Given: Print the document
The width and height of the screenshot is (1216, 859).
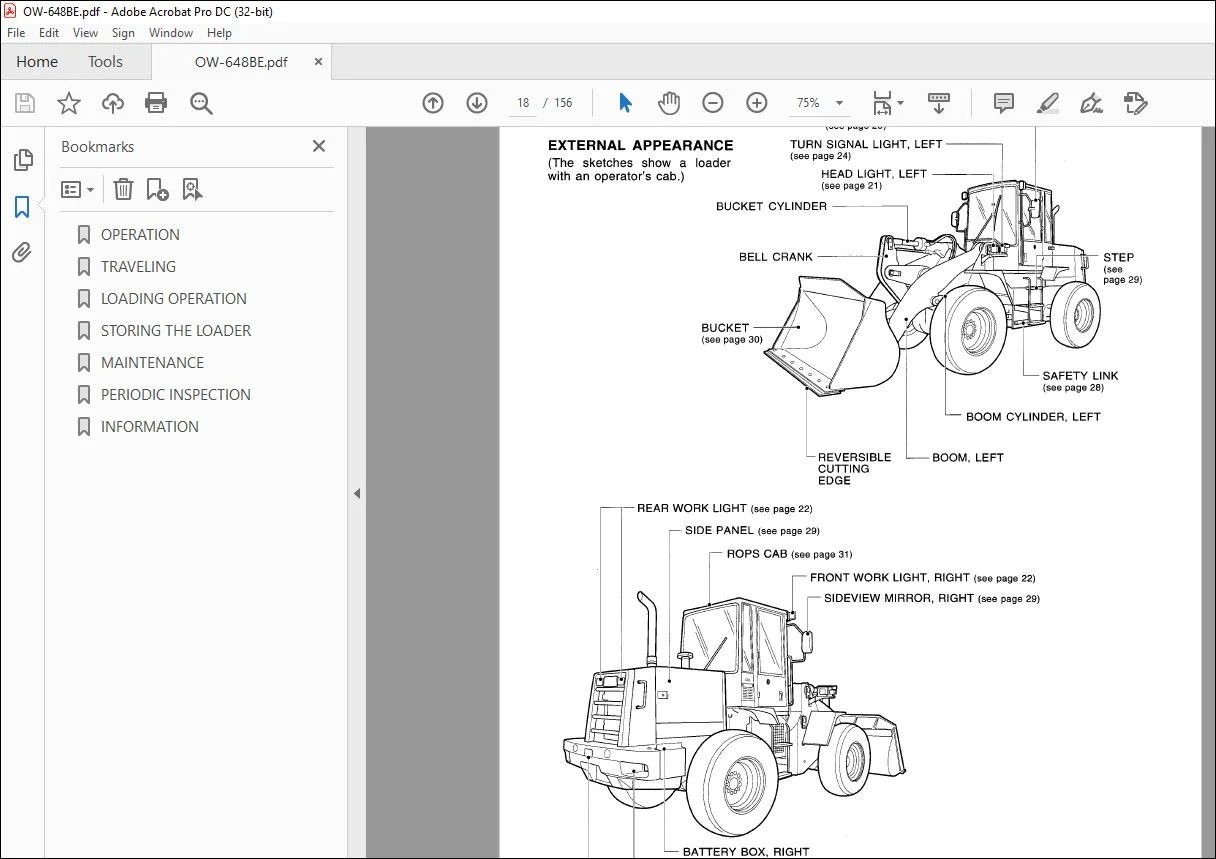Looking at the screenshot, I should pyautogui.click(x=156, y=103).
